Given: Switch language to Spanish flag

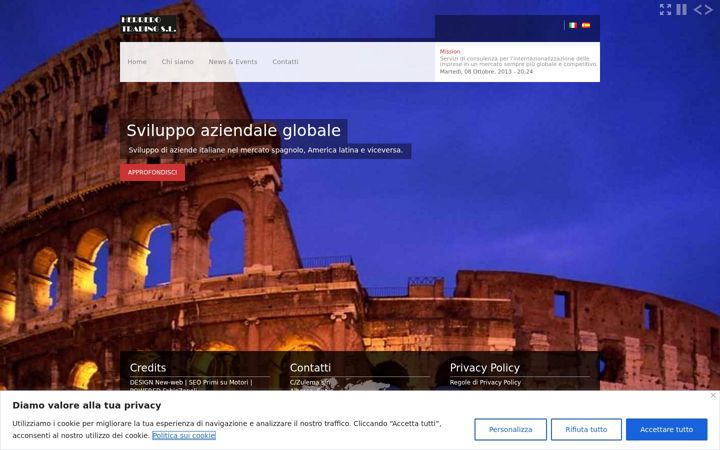Looking at the screenshot, I should click(586, 25).
